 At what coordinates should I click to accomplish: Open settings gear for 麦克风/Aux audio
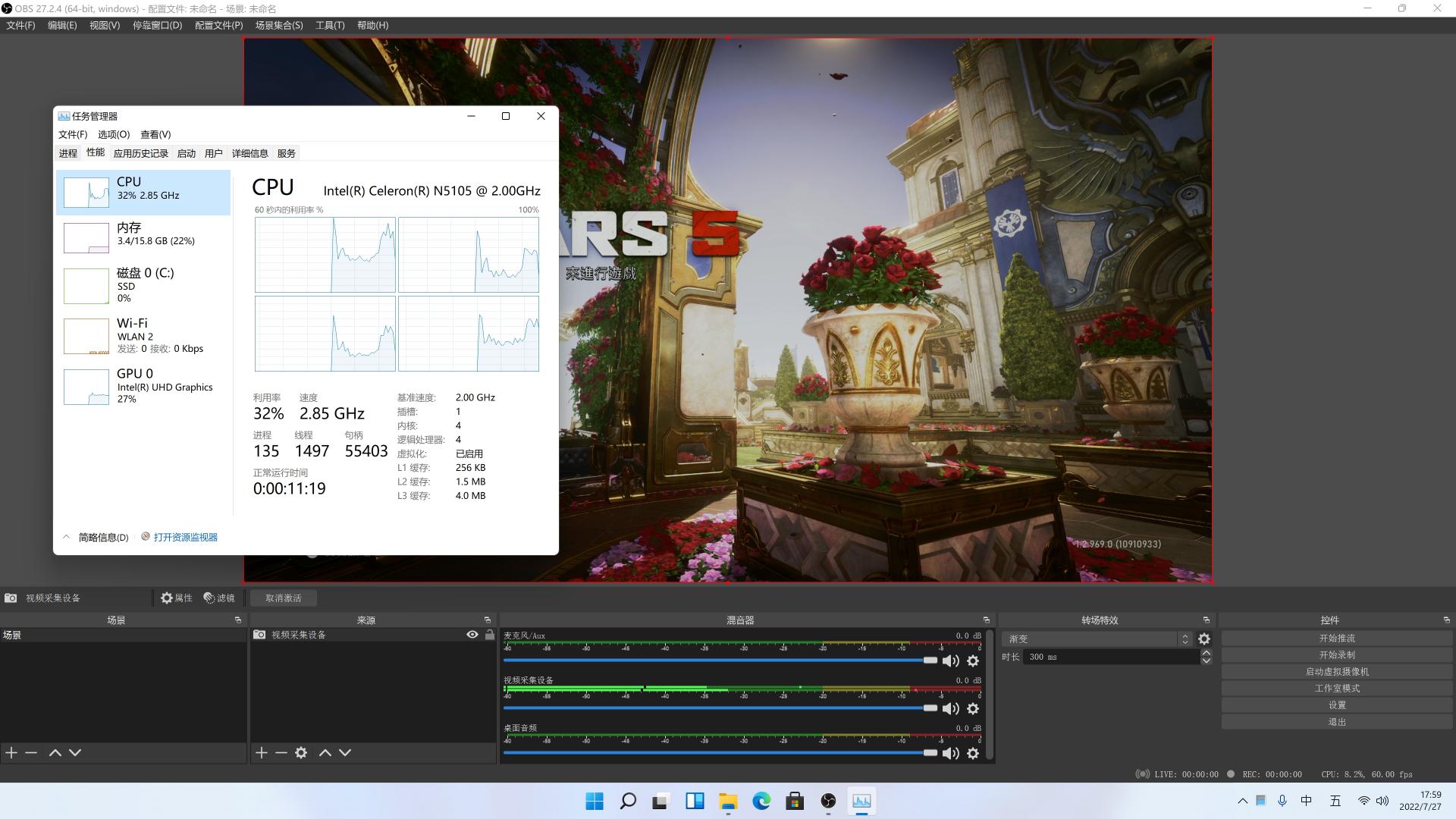[x=973, y=661]
